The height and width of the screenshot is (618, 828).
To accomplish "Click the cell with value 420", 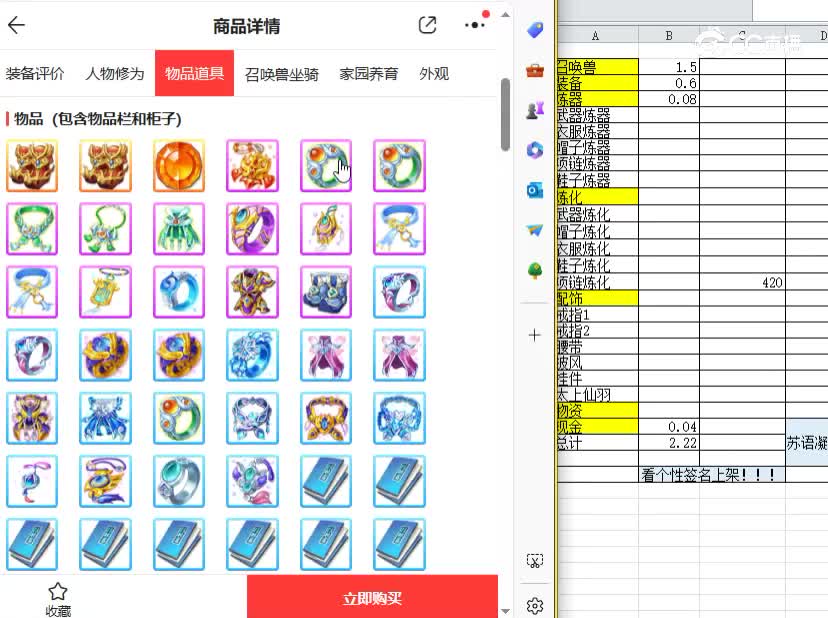I will pyautogui.click(x=742, y=283).
